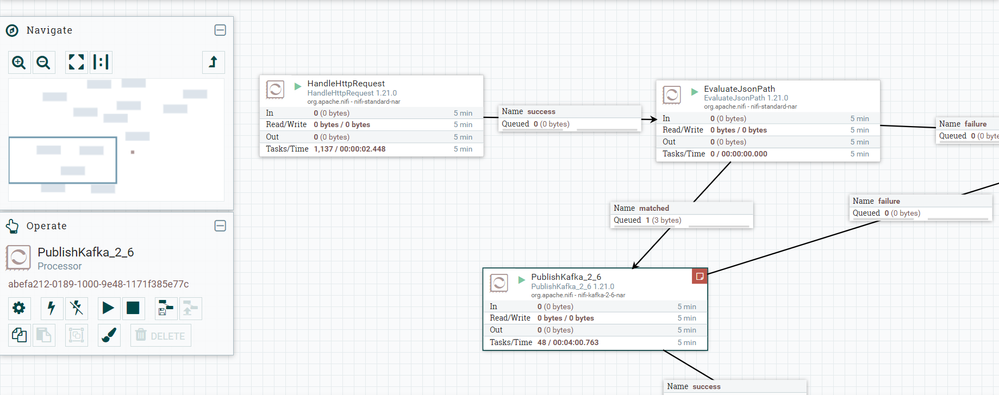Viewport: 999px width, 395px height.
Task: Select the failure connection right of EvaluateJsonPath
Action: tap(968, 131)
